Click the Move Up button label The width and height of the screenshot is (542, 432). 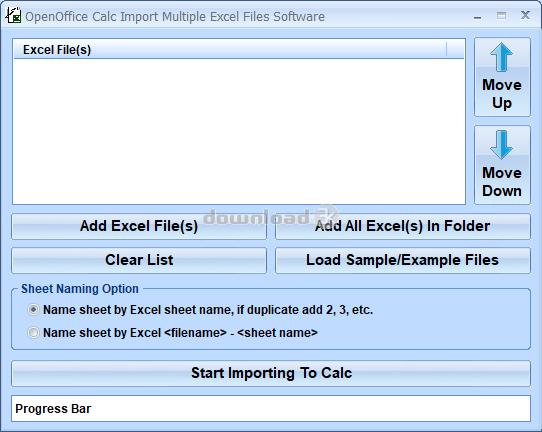click(502, 94)
